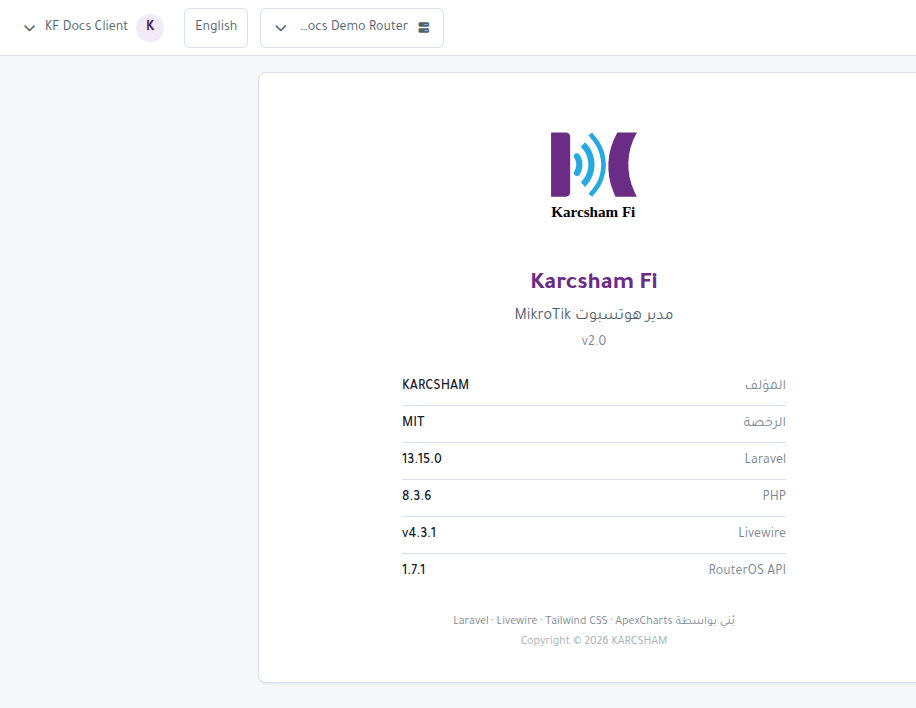Click the PHP row label
This screenshot has width=916, height=708.
click(774, 495)
